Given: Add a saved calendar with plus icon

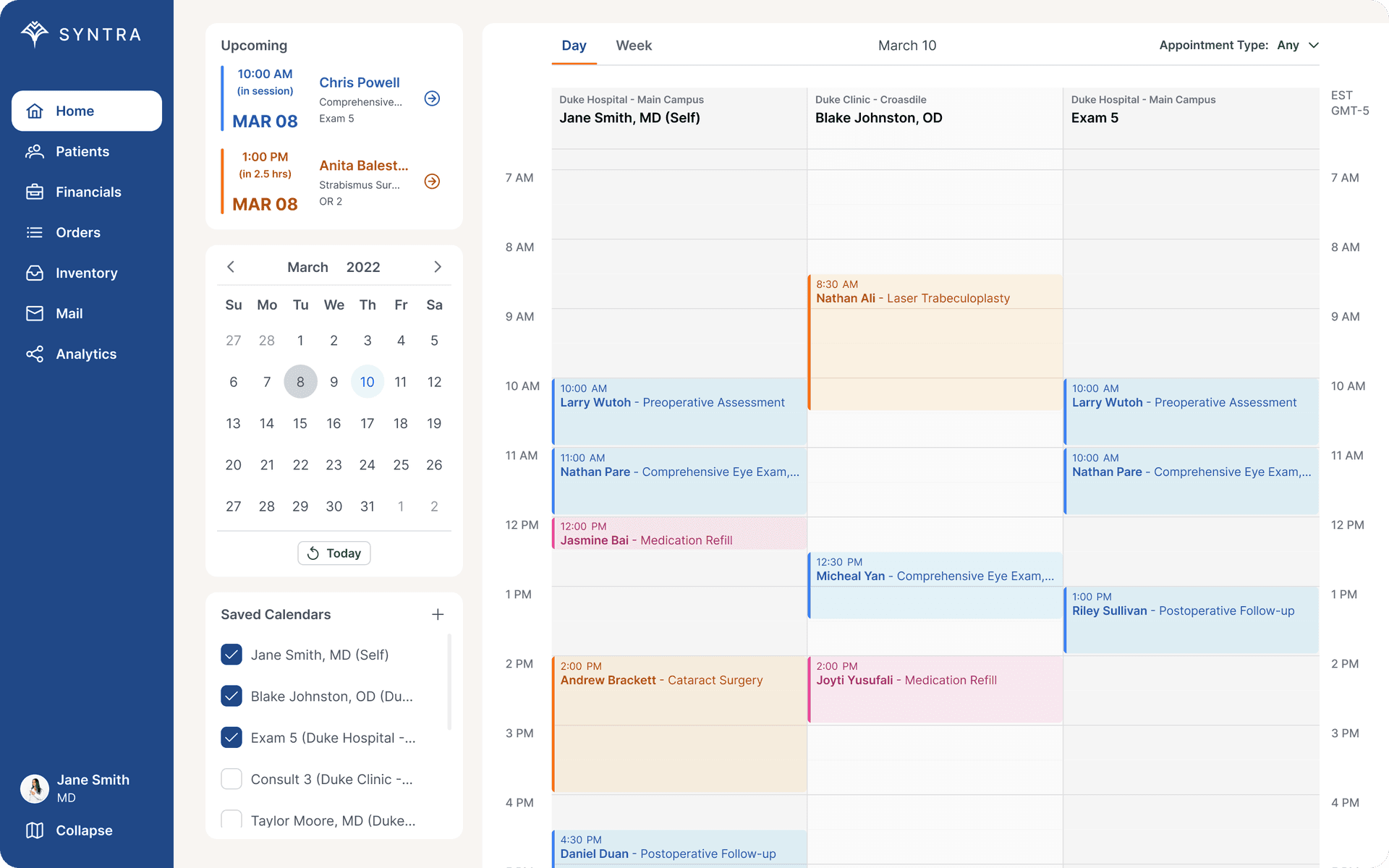Looking at the screenshot, I should (x=438, y=614).
